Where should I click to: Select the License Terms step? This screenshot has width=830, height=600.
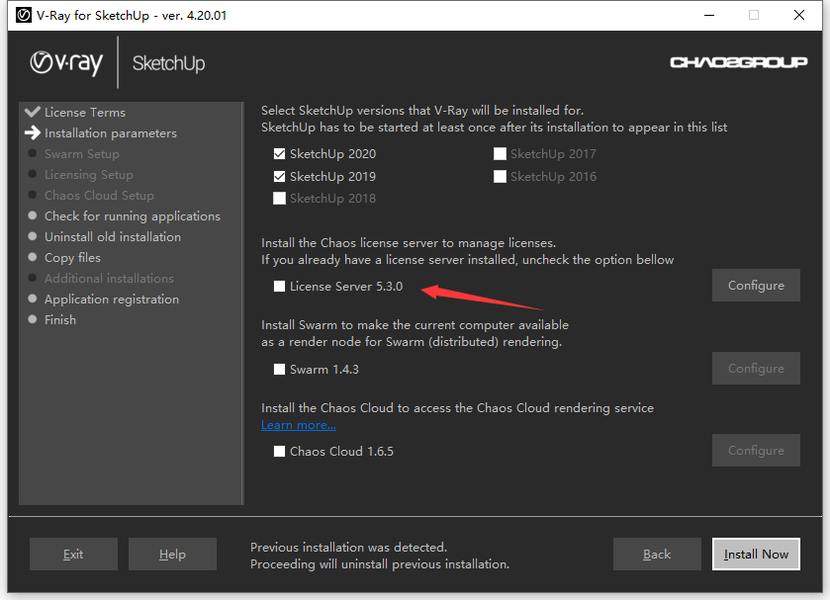85,112
